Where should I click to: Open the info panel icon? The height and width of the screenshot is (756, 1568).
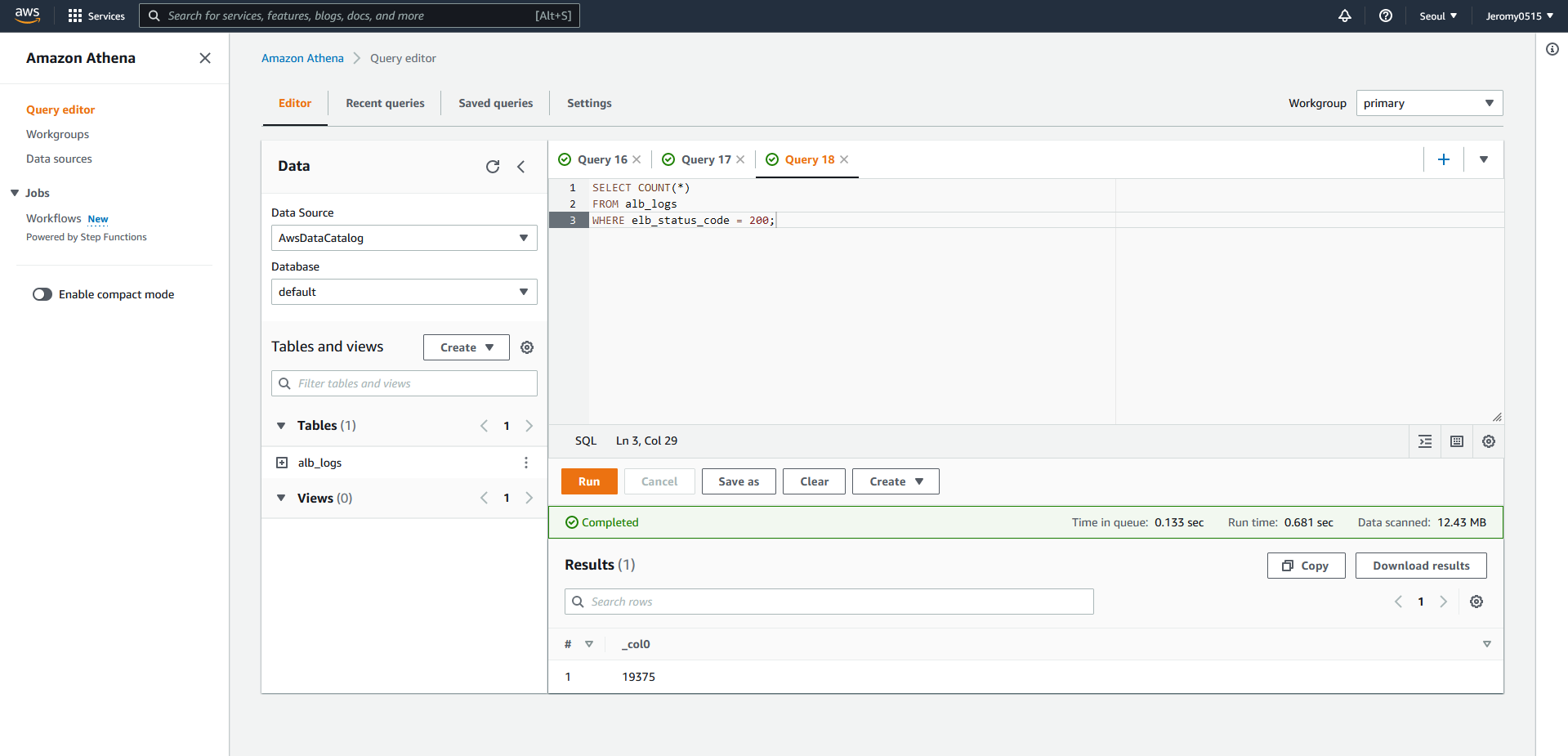1552,49
